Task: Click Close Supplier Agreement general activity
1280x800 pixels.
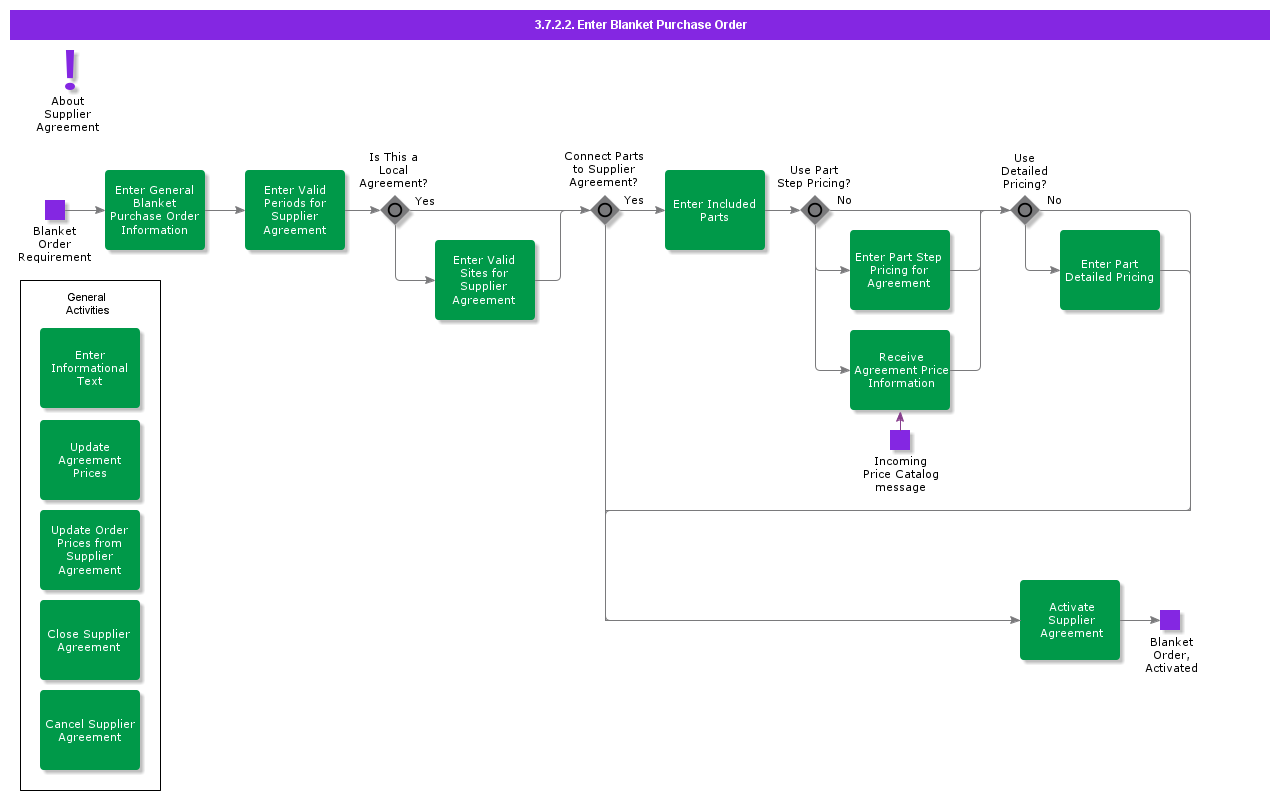Action: point(90,640)
